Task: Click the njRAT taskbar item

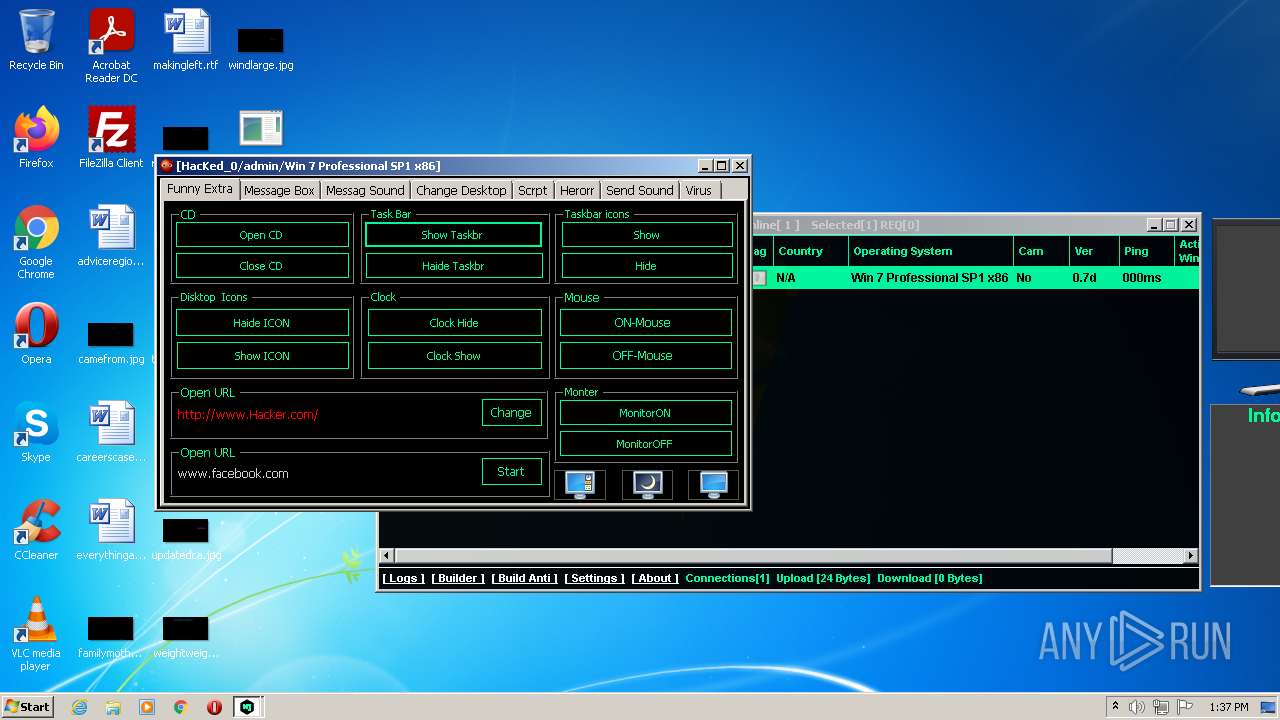Action: 247,707
